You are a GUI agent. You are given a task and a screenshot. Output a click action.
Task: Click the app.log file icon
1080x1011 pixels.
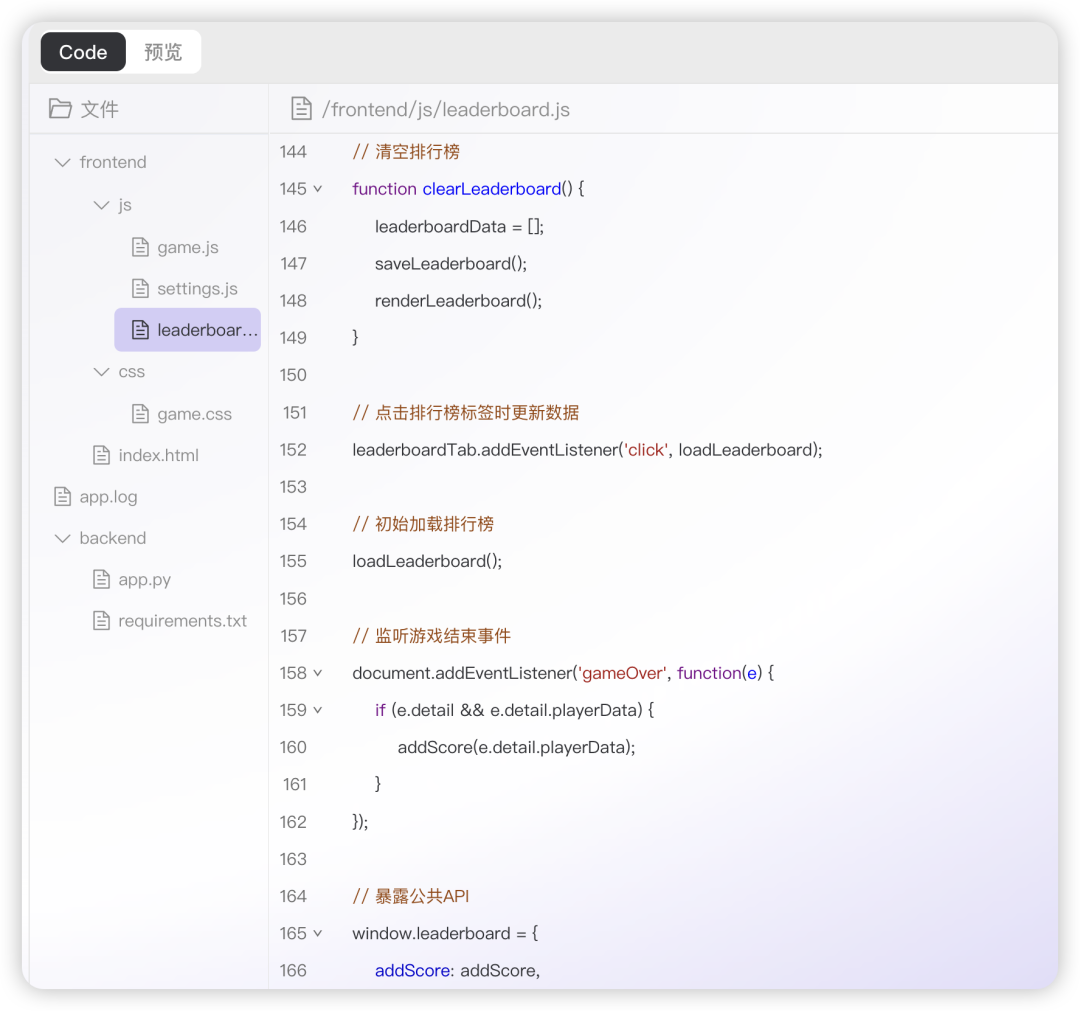[x=63, y=497]
